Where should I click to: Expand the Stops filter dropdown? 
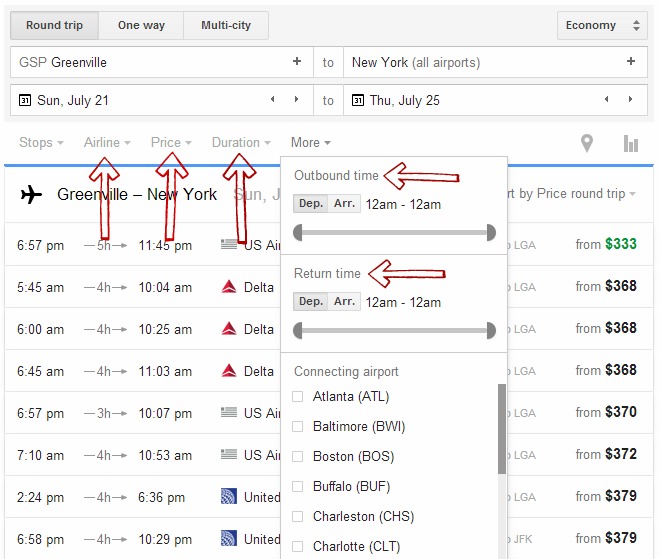click(41, 143)
